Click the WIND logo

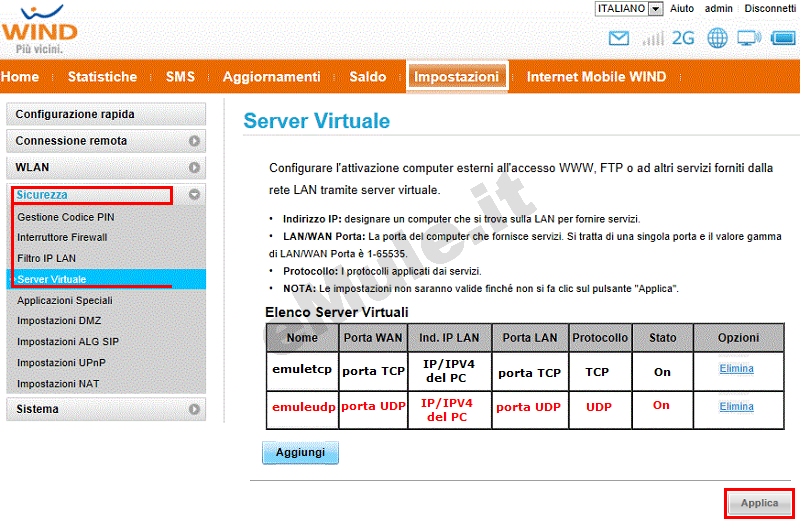click(39, 29)
